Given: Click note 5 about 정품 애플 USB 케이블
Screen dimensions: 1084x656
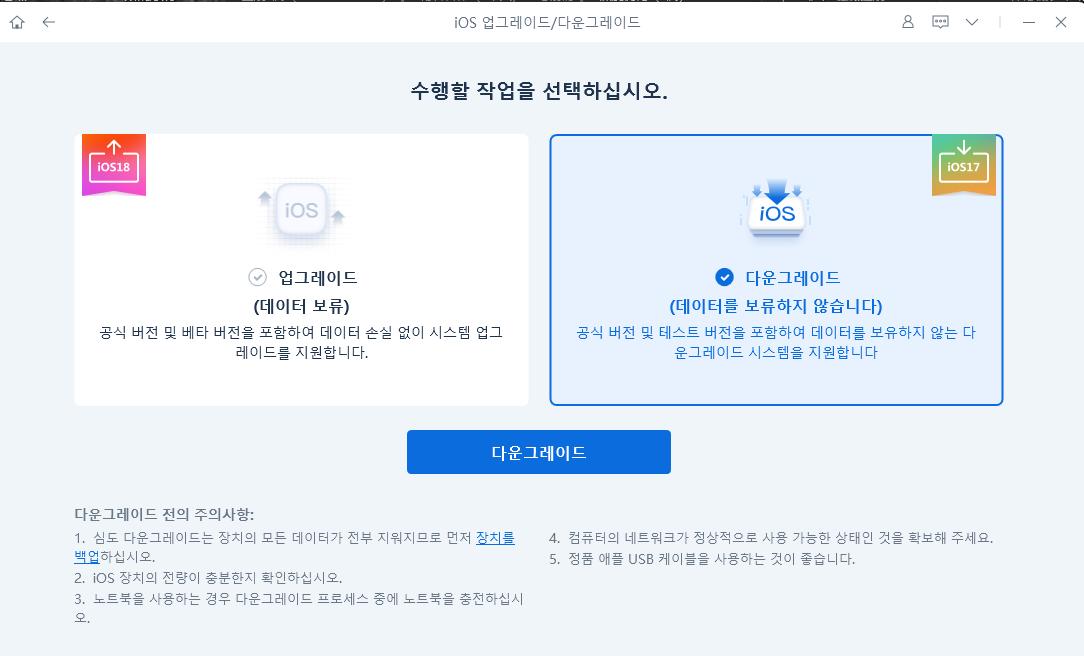Looking at the screenshot, I should 702,559.
